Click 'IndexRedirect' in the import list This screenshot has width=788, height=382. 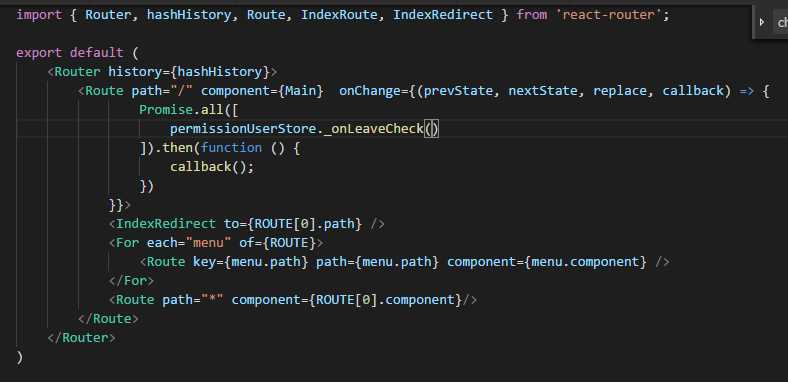pos(443,15)
